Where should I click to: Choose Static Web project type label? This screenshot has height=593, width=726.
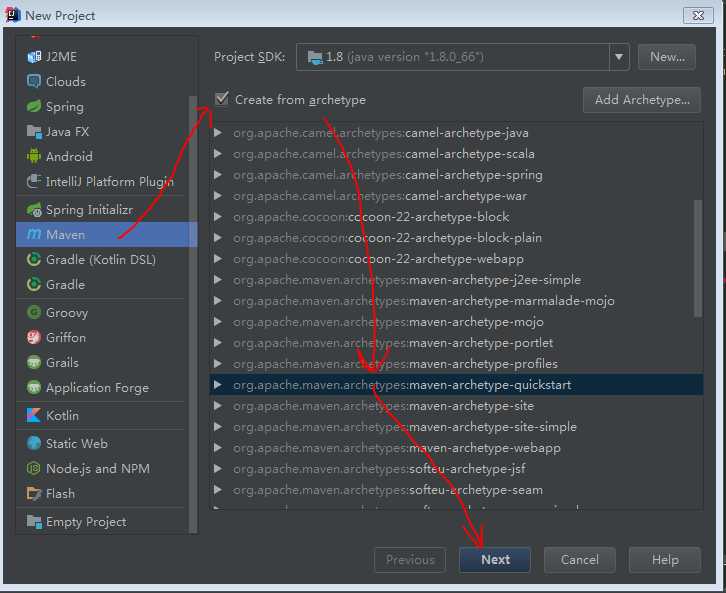tap(77, 443)
